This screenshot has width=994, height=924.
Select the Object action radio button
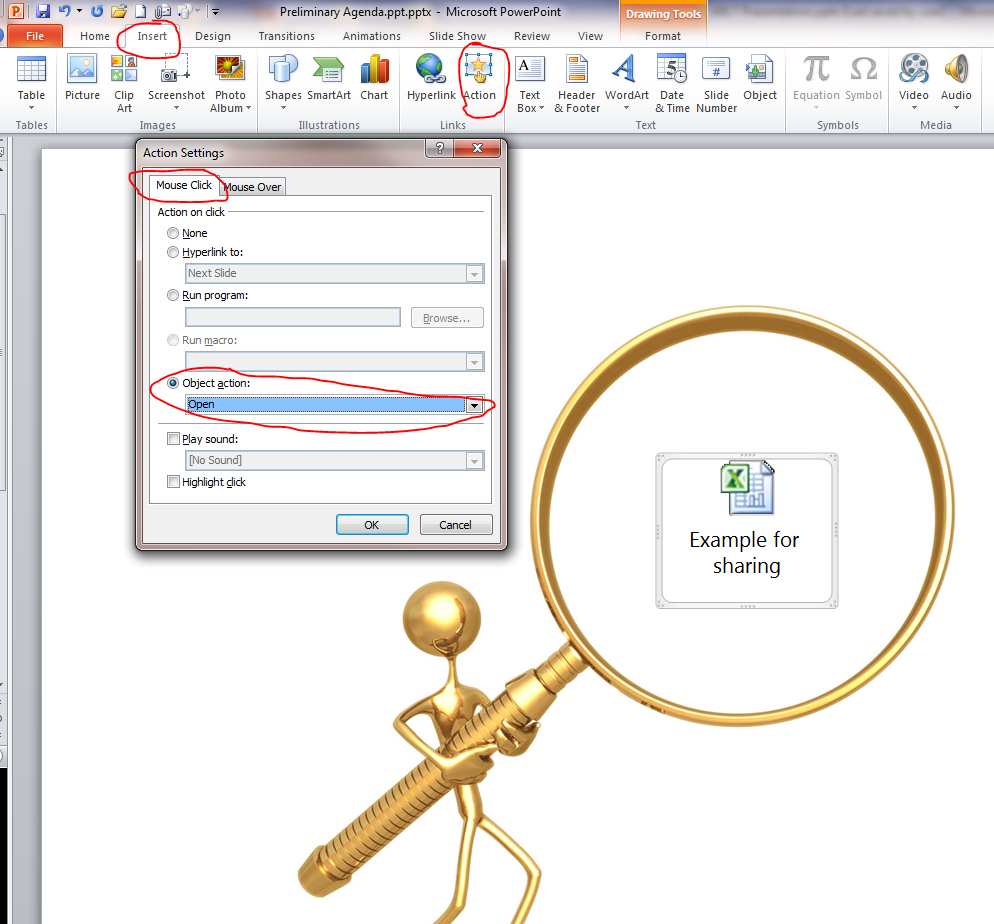173,383
